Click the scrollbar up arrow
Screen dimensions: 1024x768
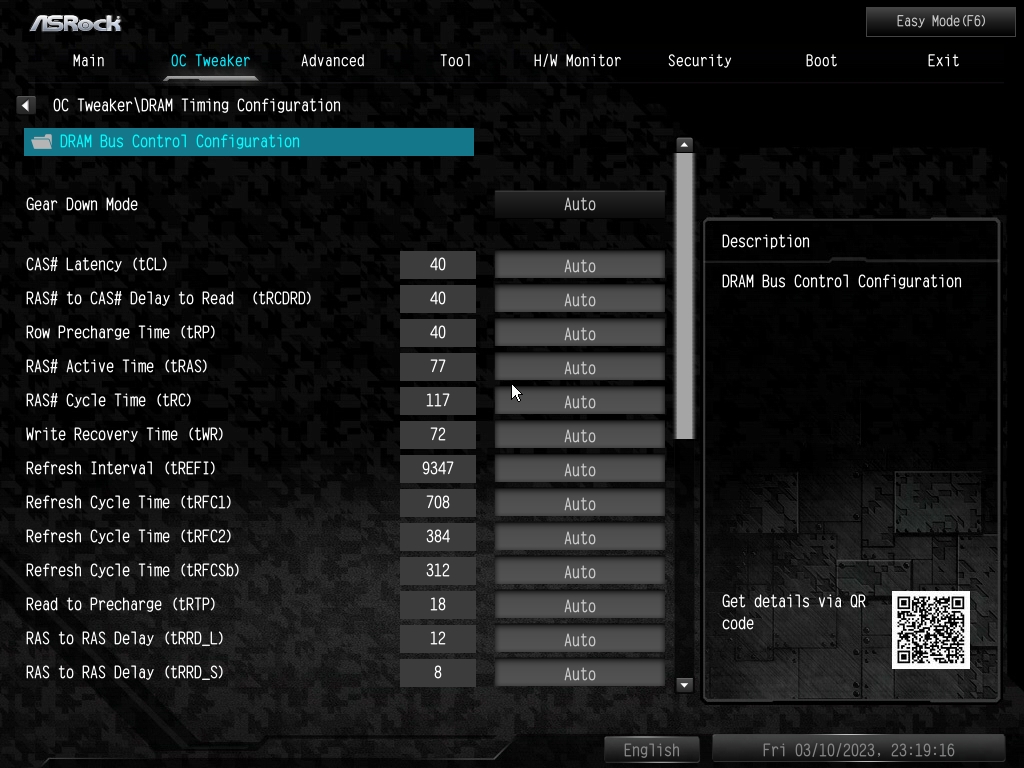click(684, 144)
